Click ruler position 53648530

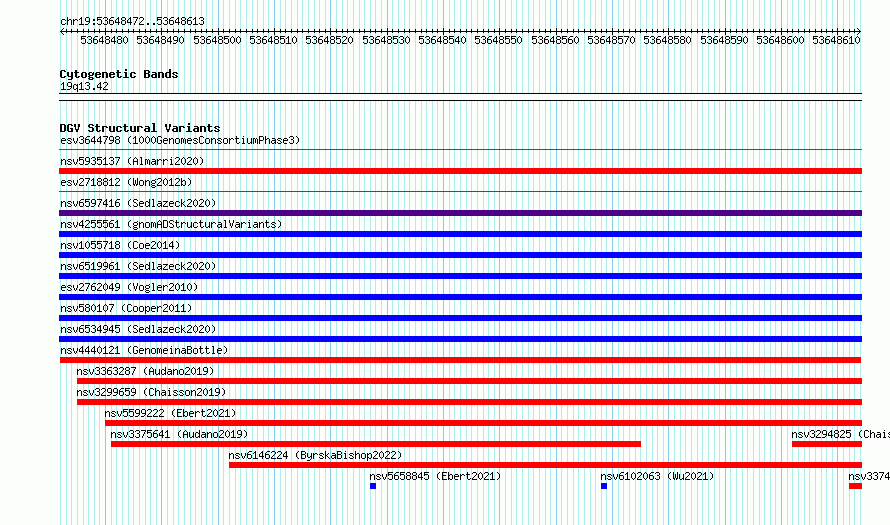pos(386,40)
